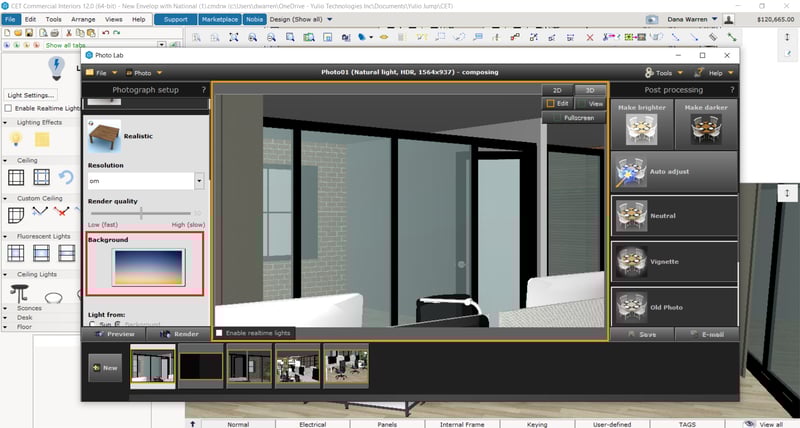Open the Edit menu
This screenshot has width=800, height=428.
tap(31, 19)
